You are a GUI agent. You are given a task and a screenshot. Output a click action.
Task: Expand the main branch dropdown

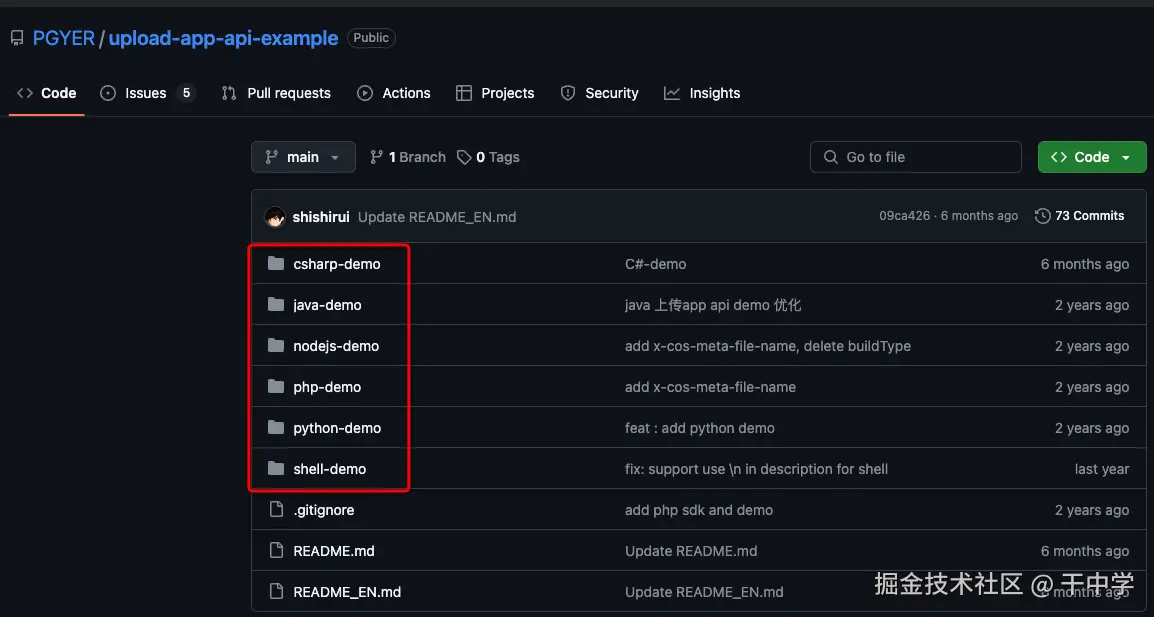pos(303,157)
